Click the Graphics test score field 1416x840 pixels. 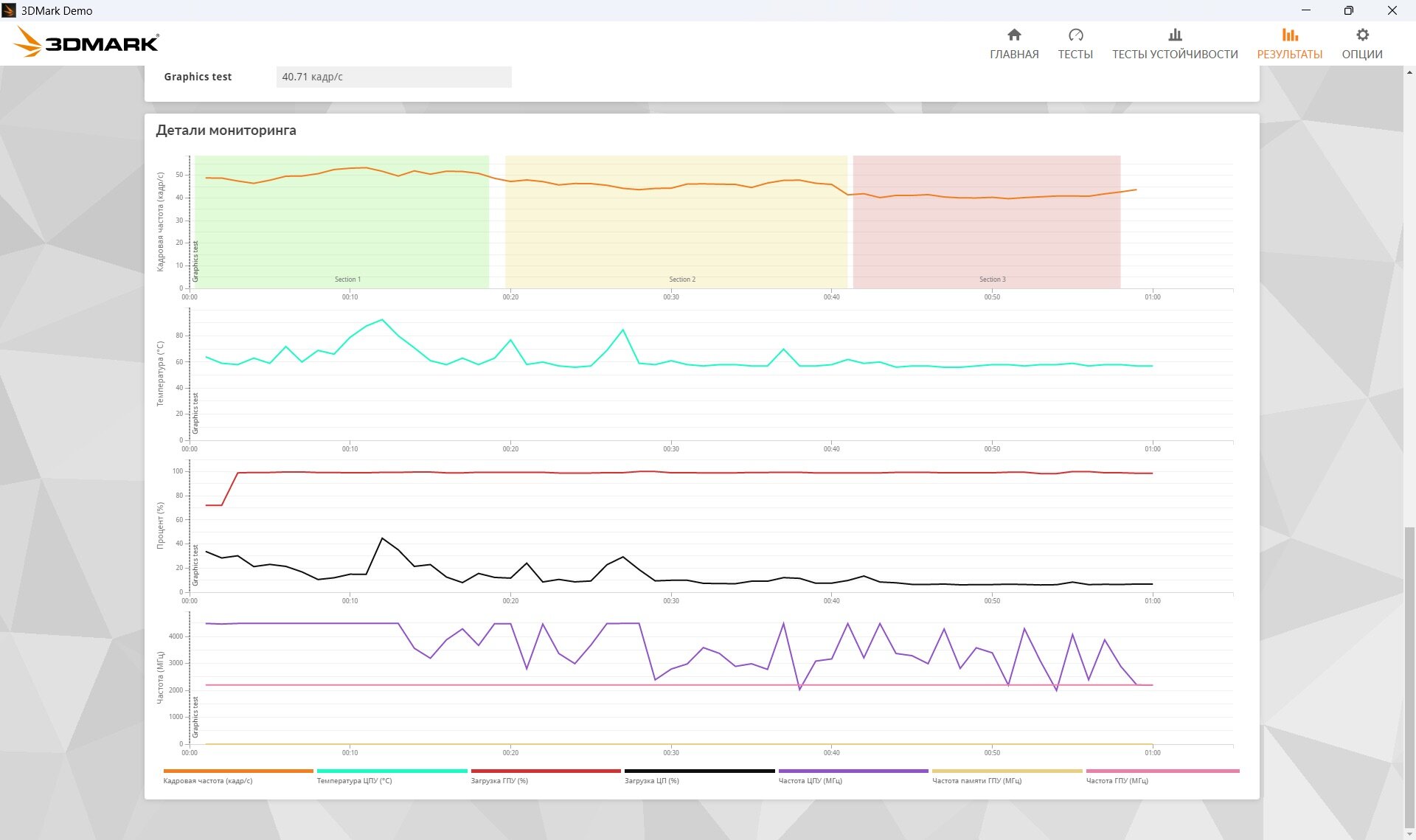point(393,77)
